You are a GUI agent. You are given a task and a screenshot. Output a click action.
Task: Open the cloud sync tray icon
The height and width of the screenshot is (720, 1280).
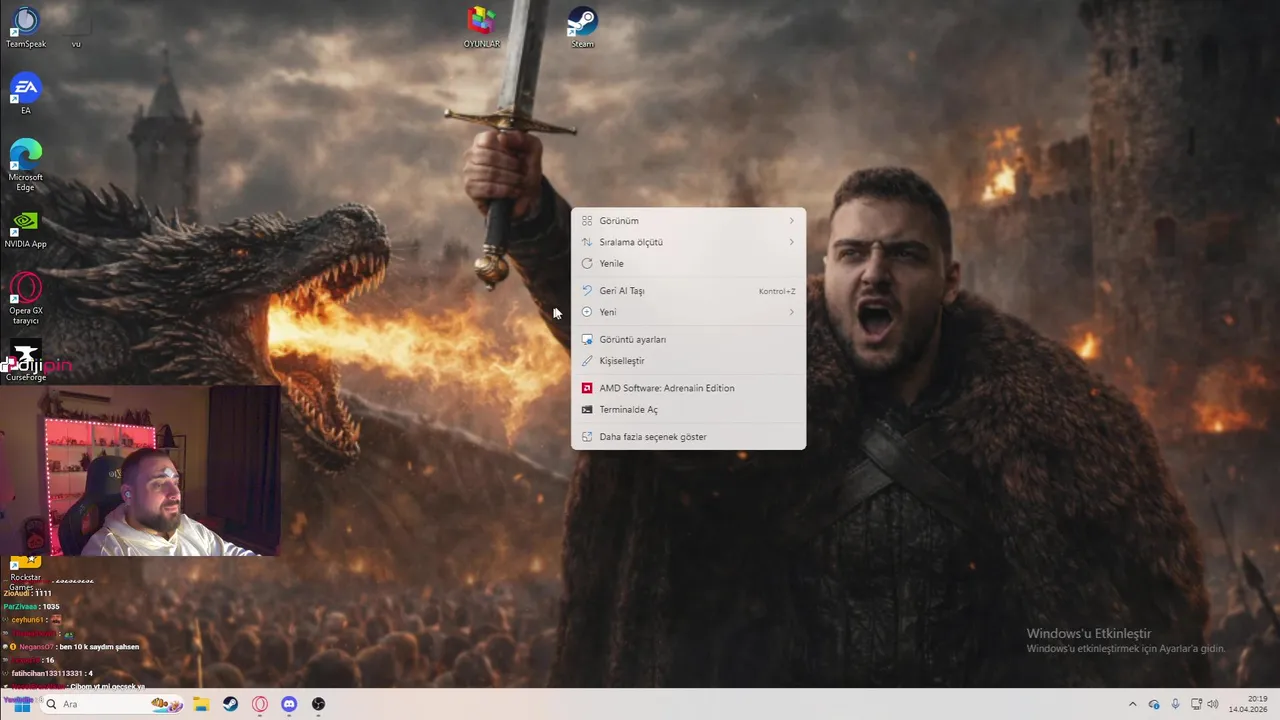(1154, 704)
